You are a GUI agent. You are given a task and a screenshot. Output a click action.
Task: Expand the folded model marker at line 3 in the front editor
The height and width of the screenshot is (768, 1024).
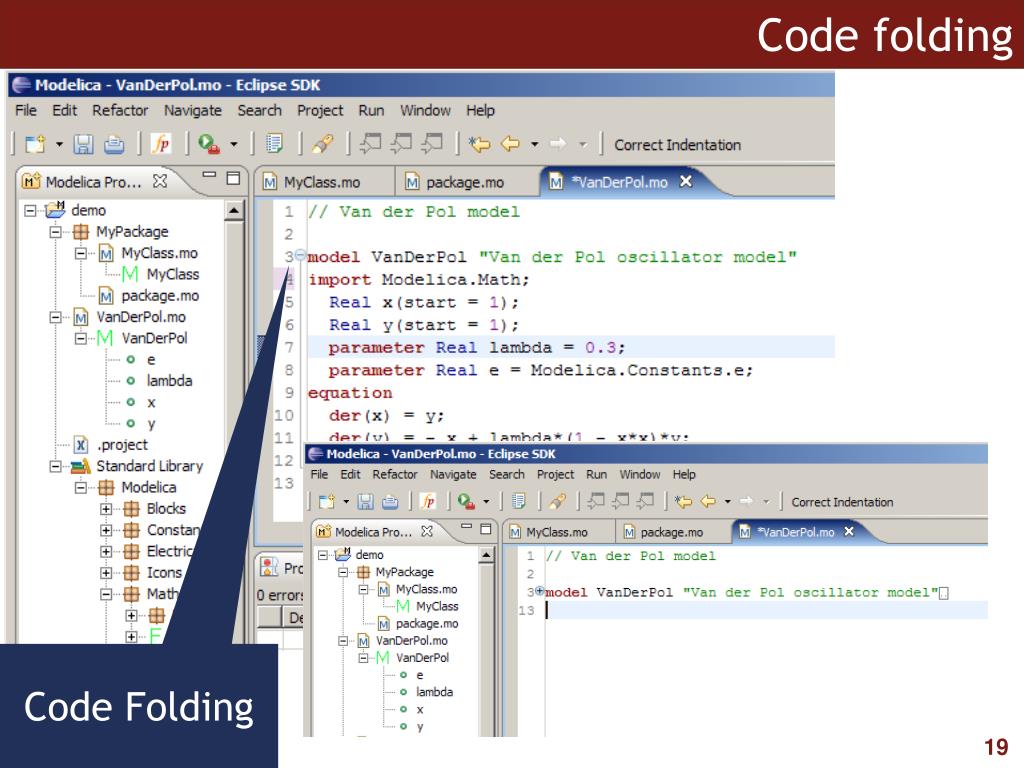[x=539, y=591]
